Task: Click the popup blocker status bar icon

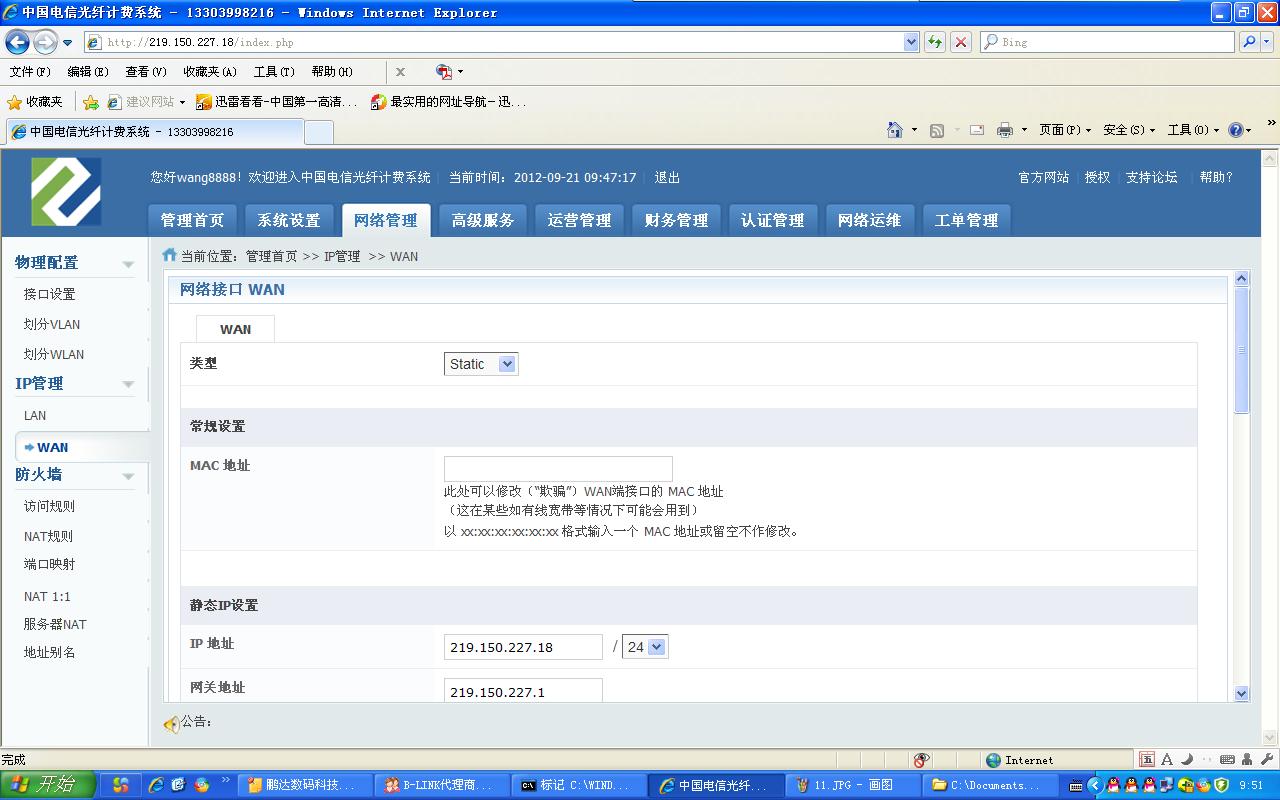Action: pos(921,760)
